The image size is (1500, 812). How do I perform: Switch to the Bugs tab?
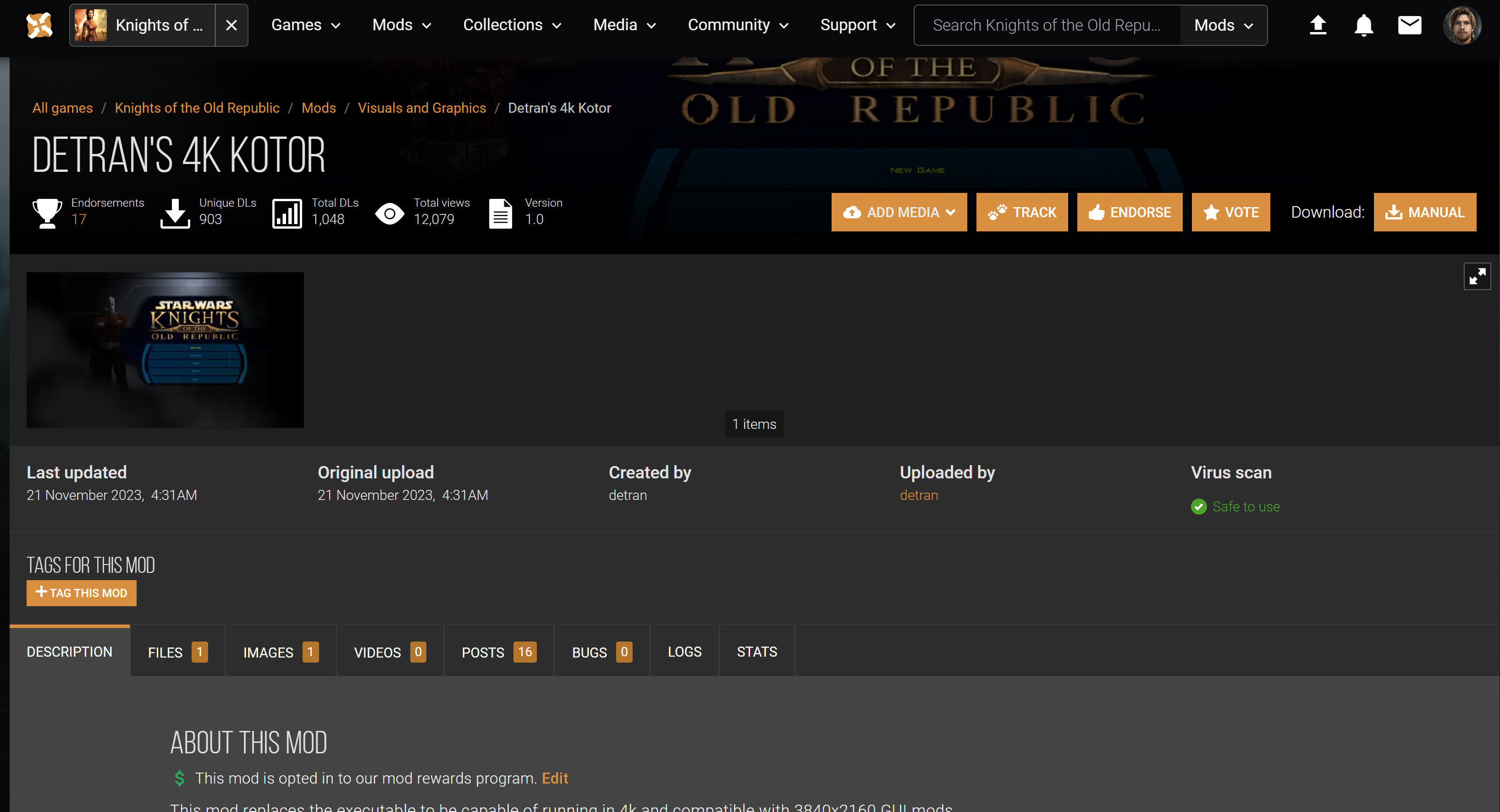pyautogui.click(x=602, y=651)
